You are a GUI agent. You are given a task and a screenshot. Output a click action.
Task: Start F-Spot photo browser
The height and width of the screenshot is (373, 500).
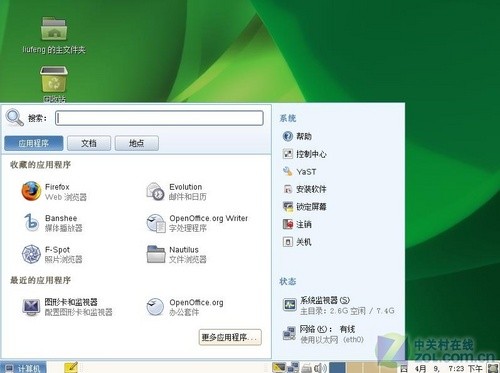coord(52,254)
